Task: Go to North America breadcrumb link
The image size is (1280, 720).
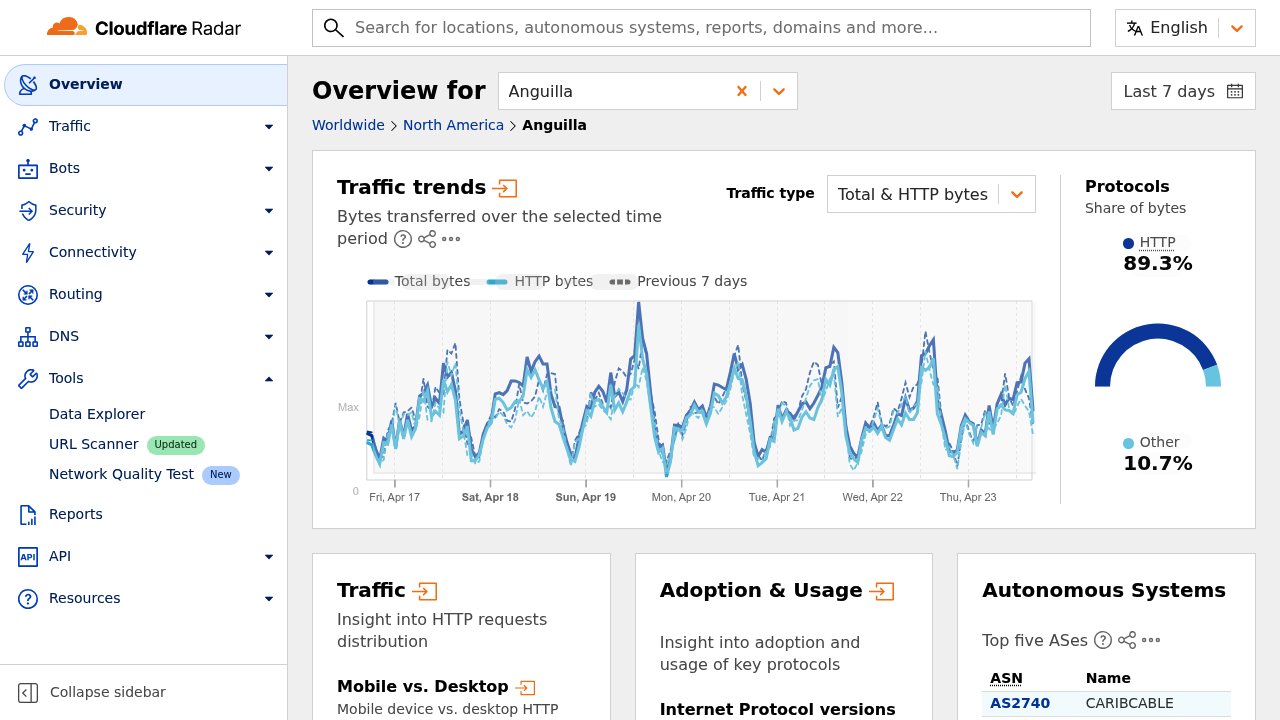Action: click(453, 125)
